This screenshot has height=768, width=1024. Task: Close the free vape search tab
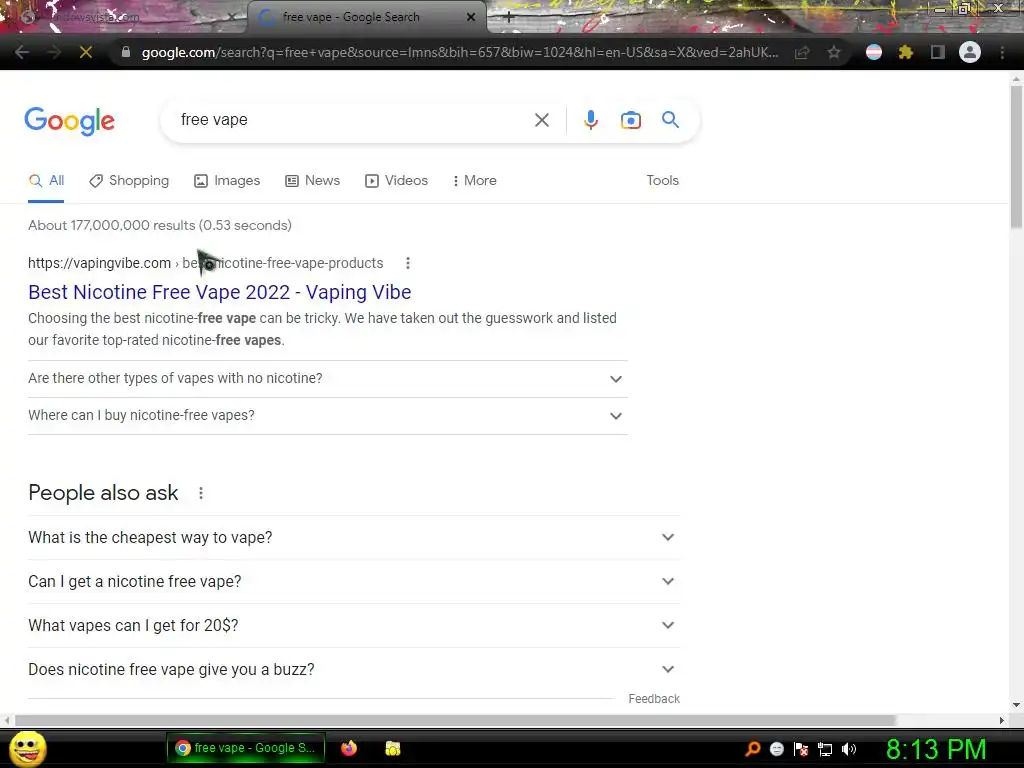(471, 17)
